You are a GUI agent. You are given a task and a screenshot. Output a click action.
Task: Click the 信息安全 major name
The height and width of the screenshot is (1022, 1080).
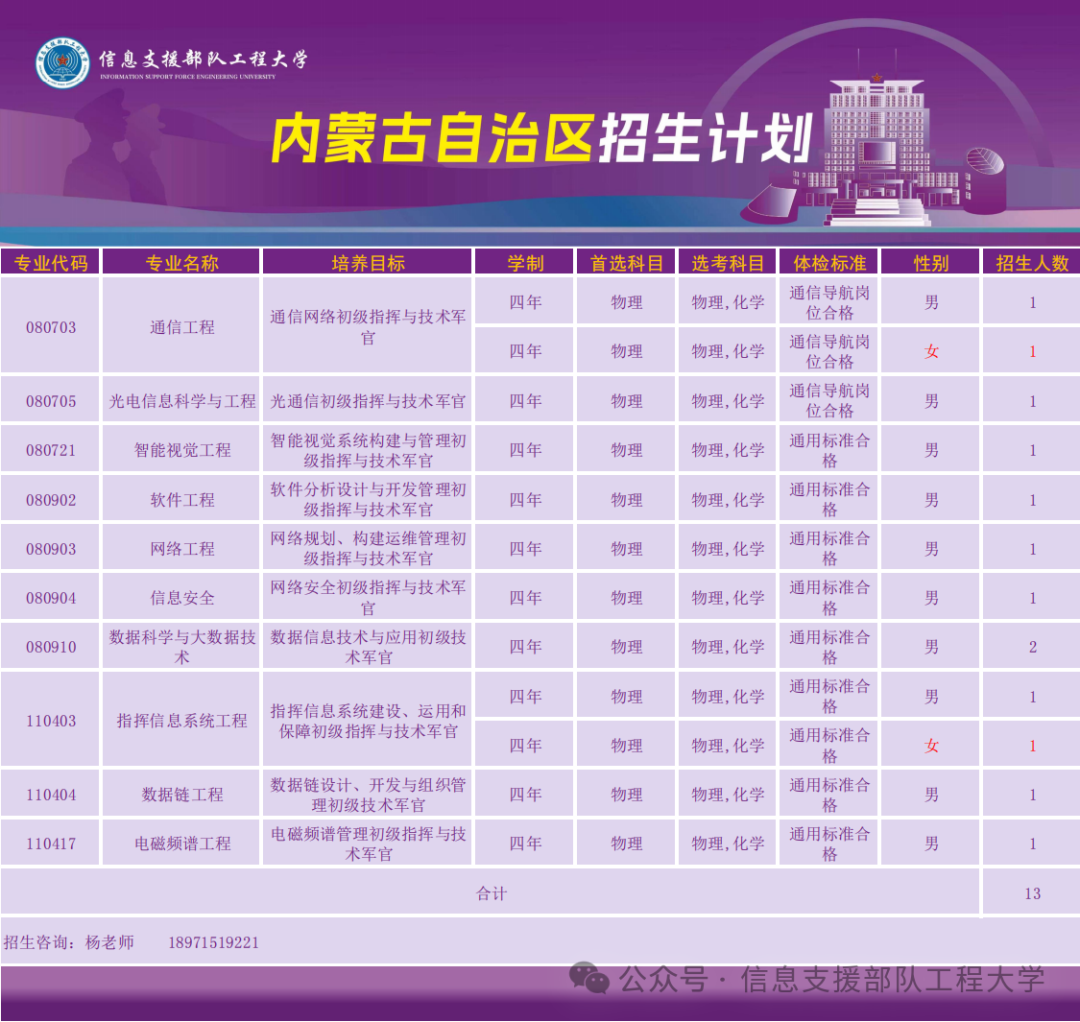(x=182, y=598)
